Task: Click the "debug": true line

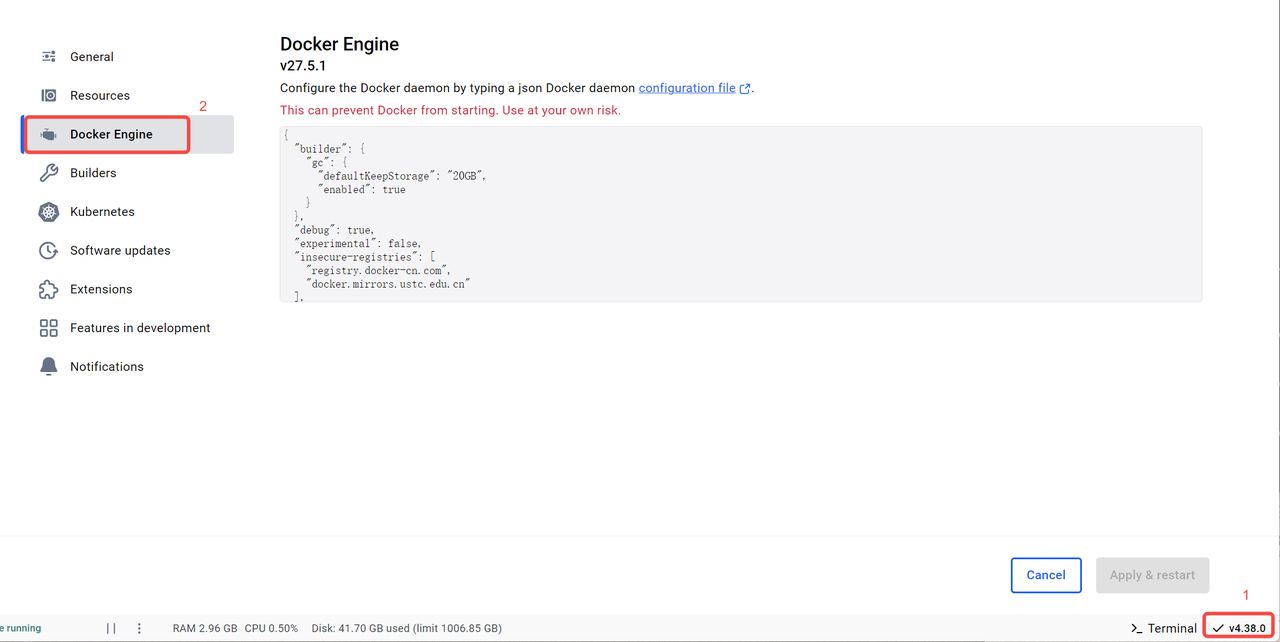Action: [x=334, y=230]
